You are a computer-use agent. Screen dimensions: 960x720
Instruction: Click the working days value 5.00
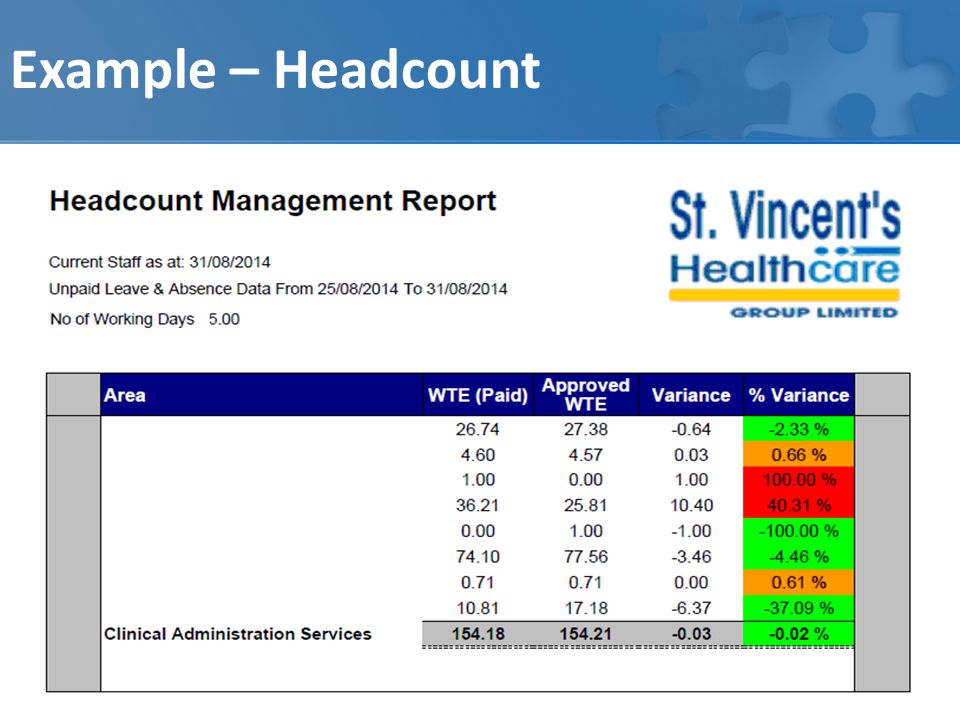224,319
